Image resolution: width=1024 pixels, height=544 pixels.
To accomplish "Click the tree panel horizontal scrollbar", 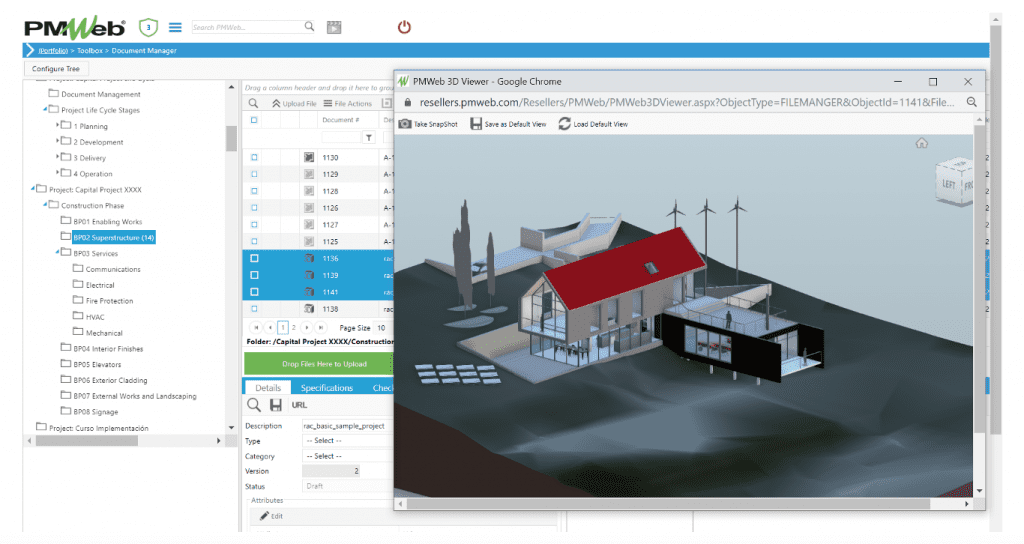I will (x=87, y=441).
